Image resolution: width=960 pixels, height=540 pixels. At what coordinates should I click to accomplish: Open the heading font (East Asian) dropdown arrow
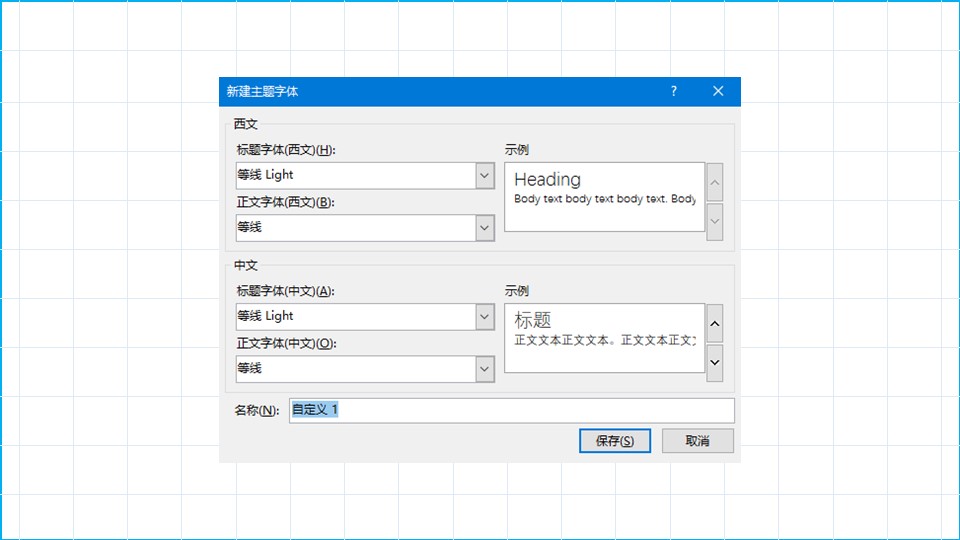click(484, 317)
